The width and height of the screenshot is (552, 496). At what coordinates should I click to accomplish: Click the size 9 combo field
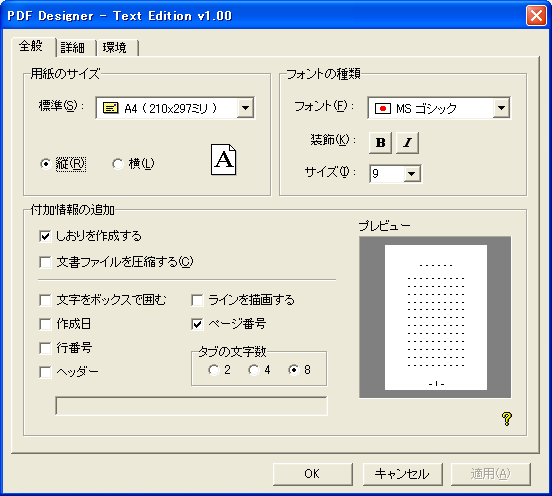point(395,174)
